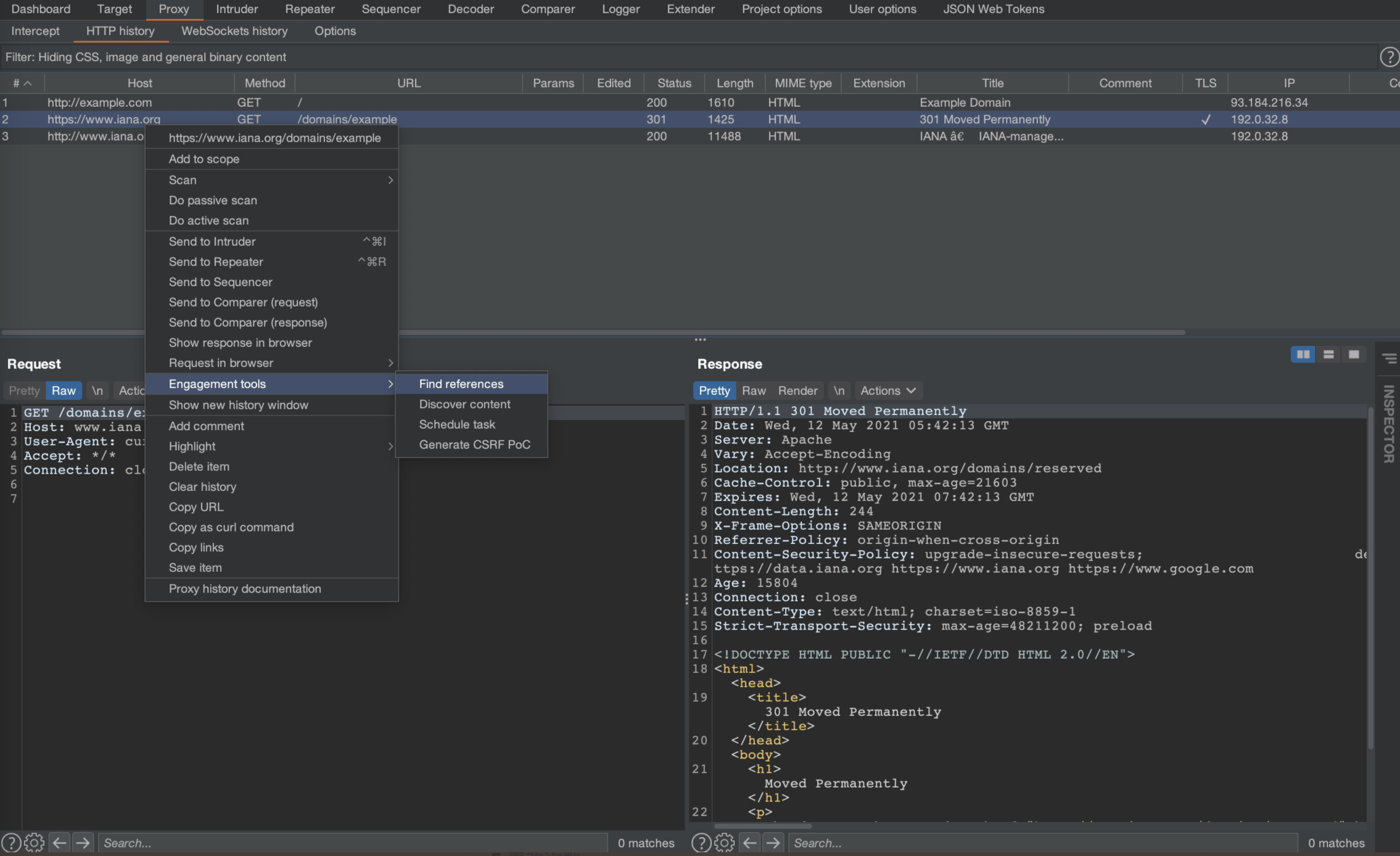Open Request search settings gear icon
The image size is (1400, 856).
pos(35,842)
